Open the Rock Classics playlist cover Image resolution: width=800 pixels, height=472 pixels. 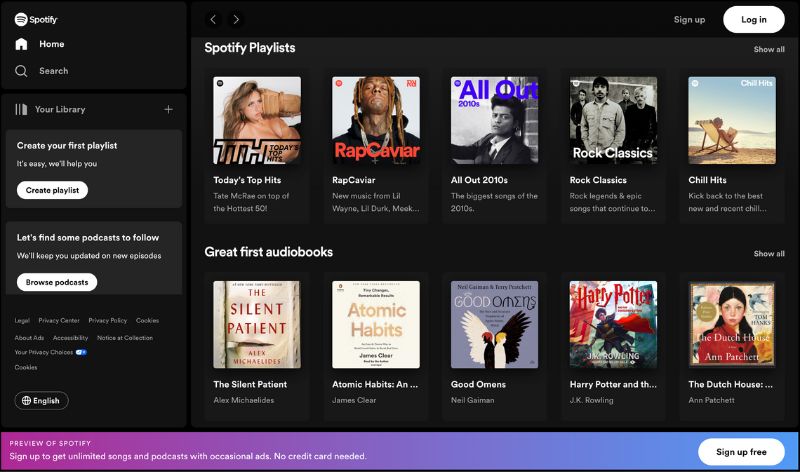pyautogui.click(x=613, y=120)
